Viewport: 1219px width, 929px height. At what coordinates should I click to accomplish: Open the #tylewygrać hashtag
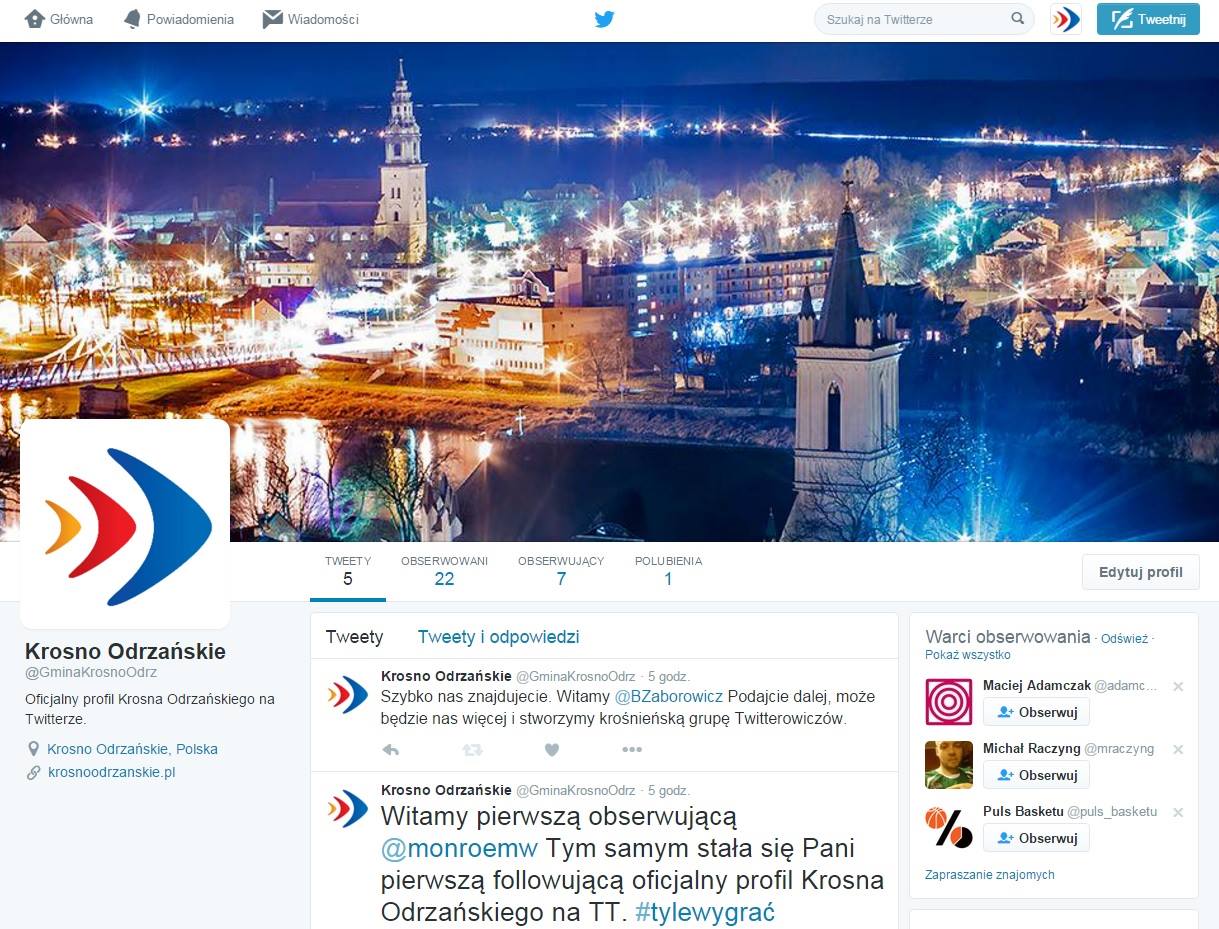point(705,912)
